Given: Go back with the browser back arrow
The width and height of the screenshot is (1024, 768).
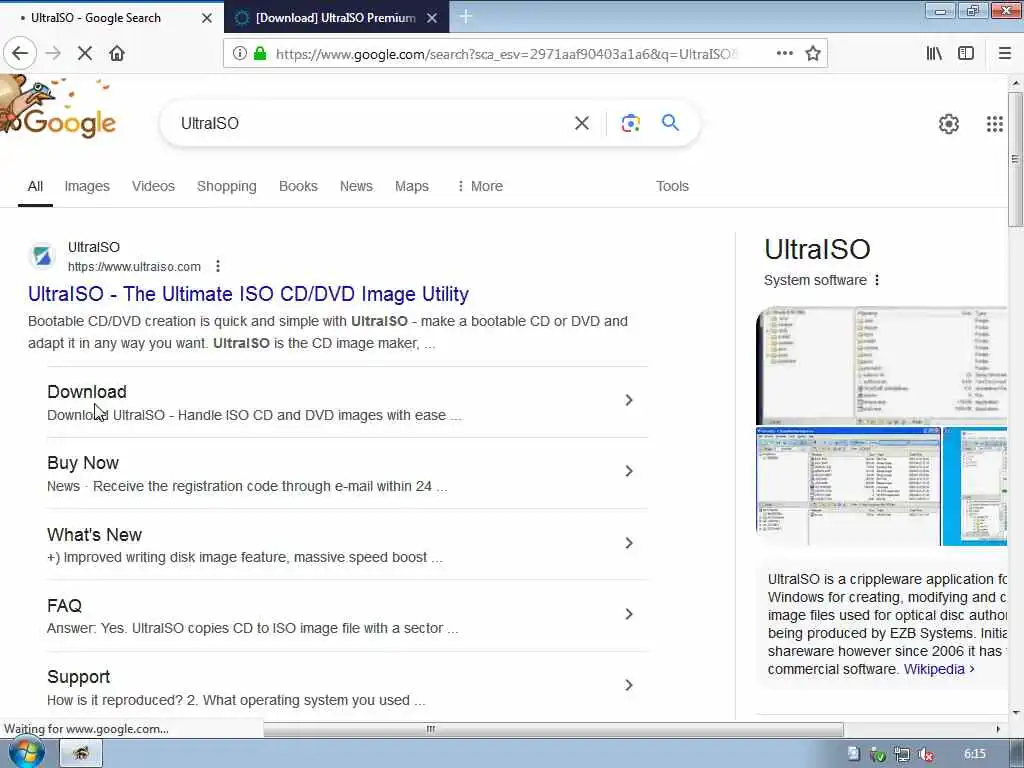Looking at the screenshot, I should 20,53.
